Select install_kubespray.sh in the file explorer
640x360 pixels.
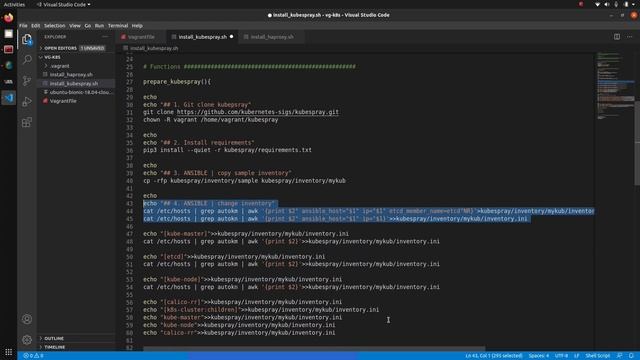coord(74,84)
